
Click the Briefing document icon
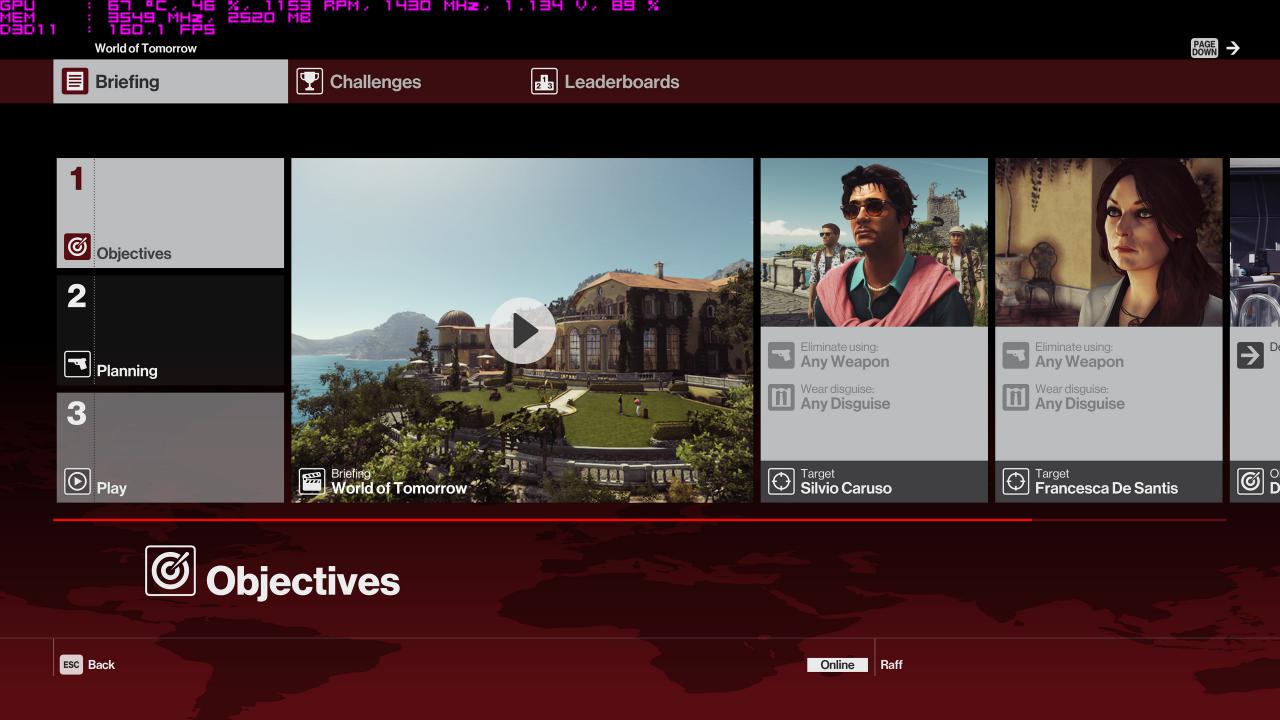click(x=75, y=82)
